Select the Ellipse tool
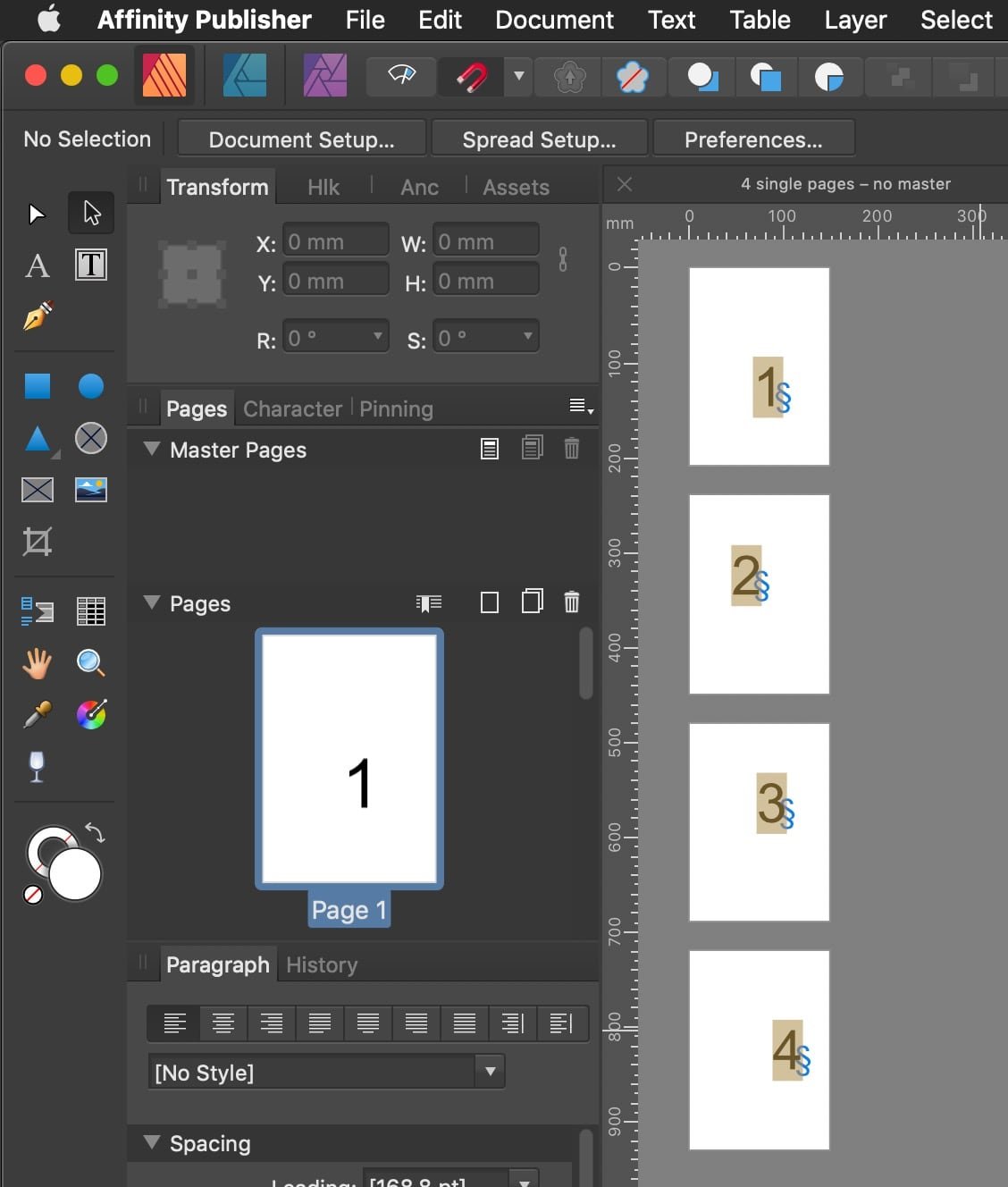Viewport: 1008px width, 1187px height. 90,385
